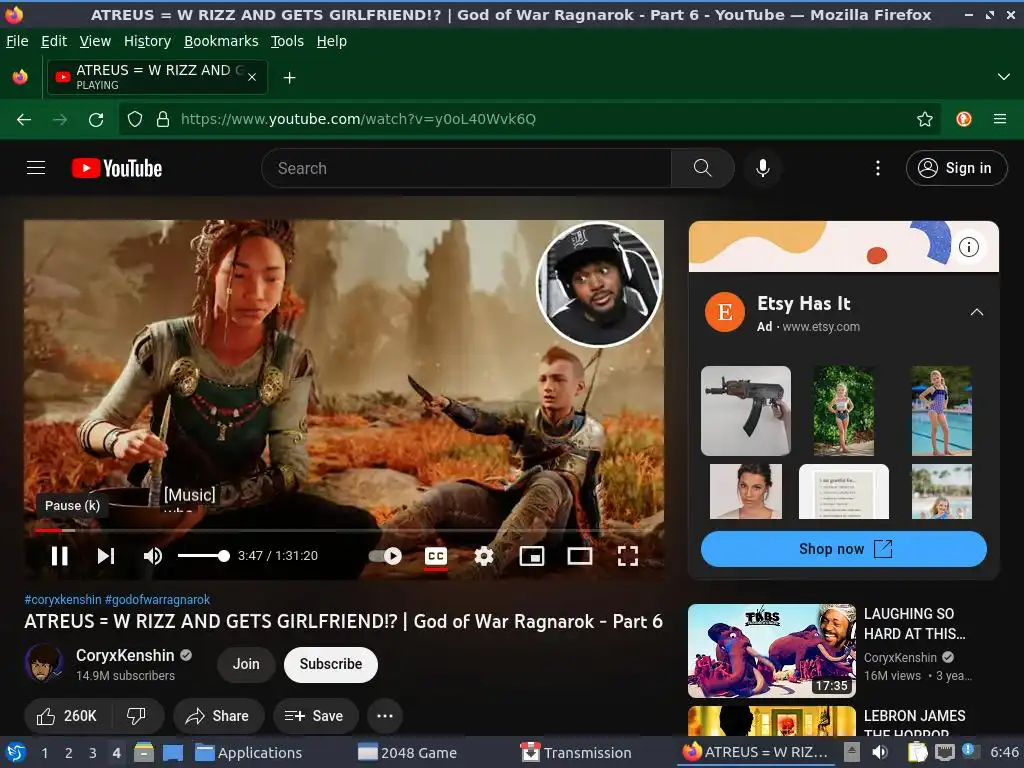Reload the current page
The image size is (1024, 768).
pos(96,120)
